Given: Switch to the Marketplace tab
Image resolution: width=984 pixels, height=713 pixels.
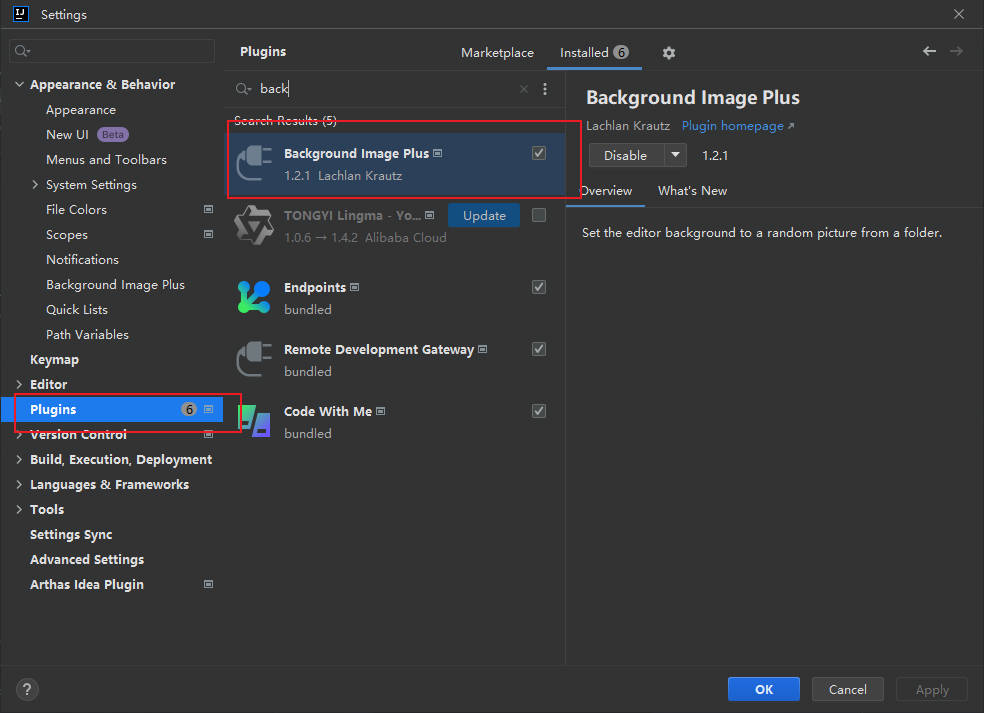Looking at the screenshot, I should point(497,53).
